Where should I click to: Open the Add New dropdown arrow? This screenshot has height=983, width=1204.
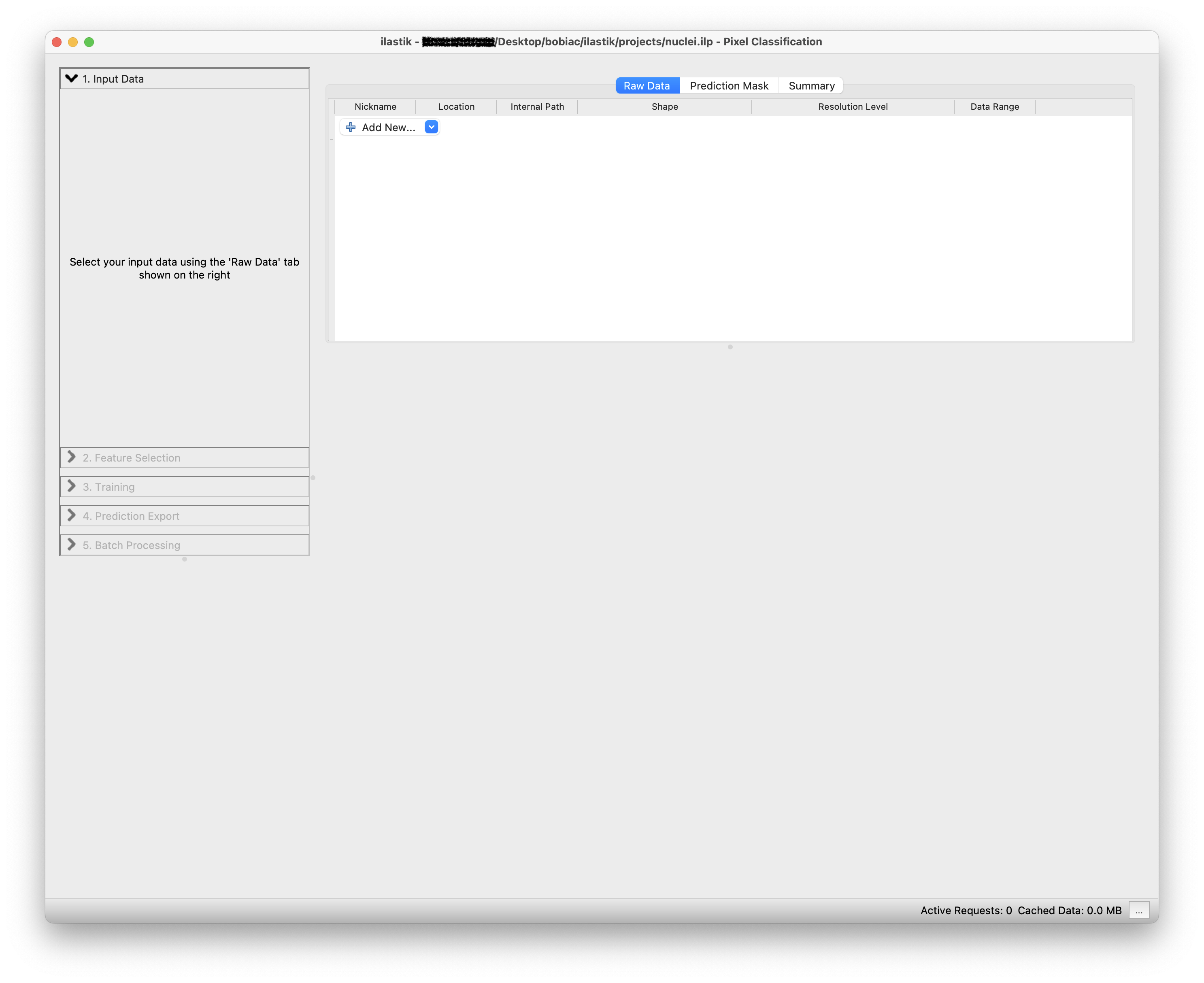[x=432, y=128]
